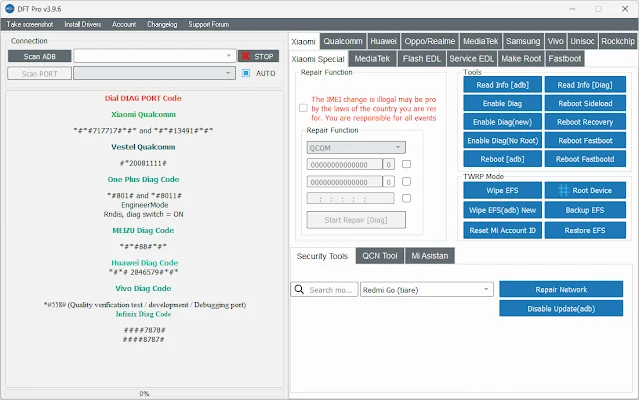The width and height of the screenshot is (639, 400).
Task: Select the Xiaomi brand tab
Action: click(304, 42)
